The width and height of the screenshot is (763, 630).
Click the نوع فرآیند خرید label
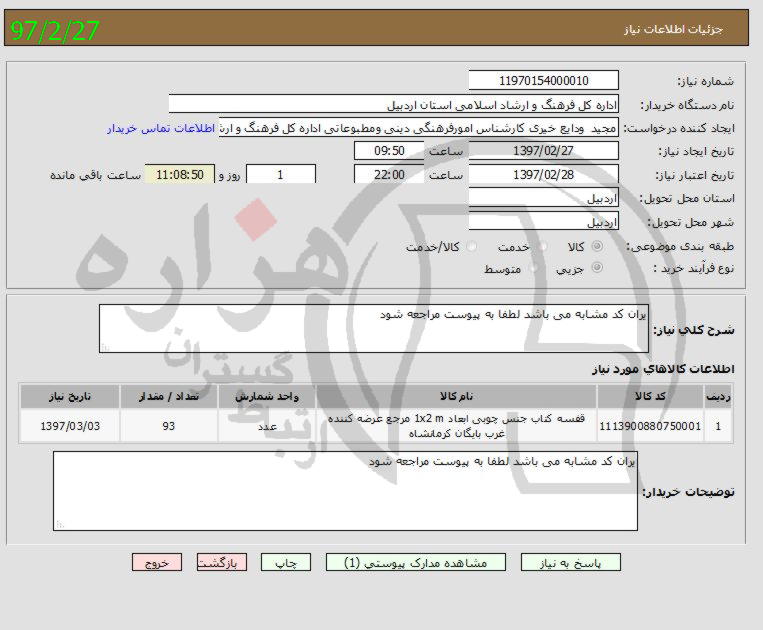[694, 268]
